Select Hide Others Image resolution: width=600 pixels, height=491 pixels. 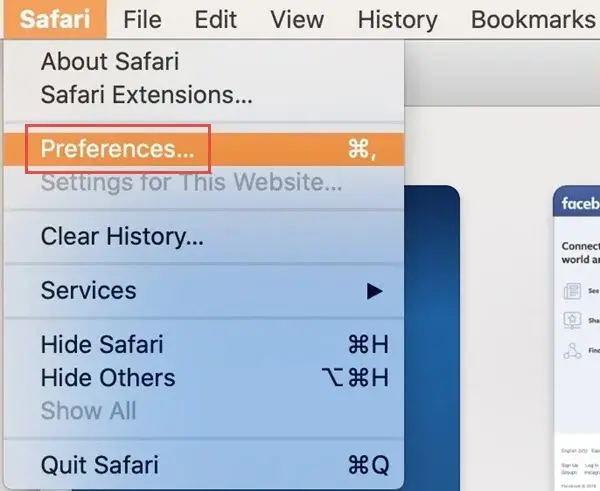(x=204, y=378)
